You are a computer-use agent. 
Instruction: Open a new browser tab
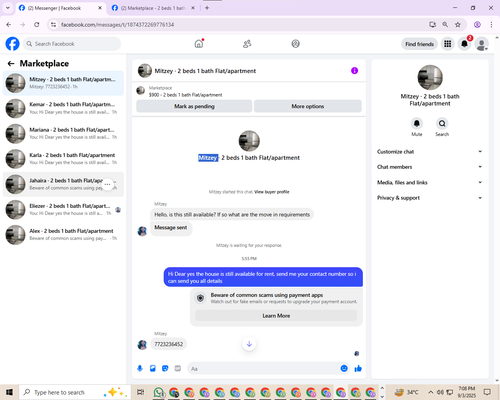point(207,8)
